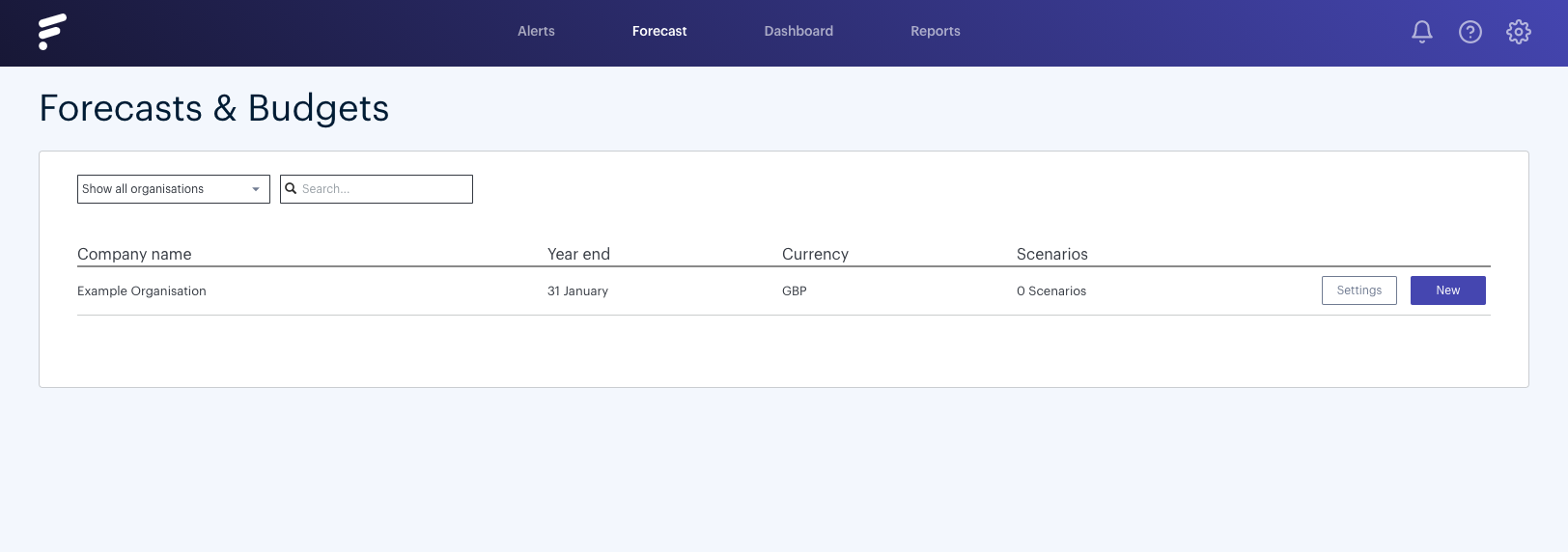
Task: Open the Dashboard tab
Action: (798, 31)
